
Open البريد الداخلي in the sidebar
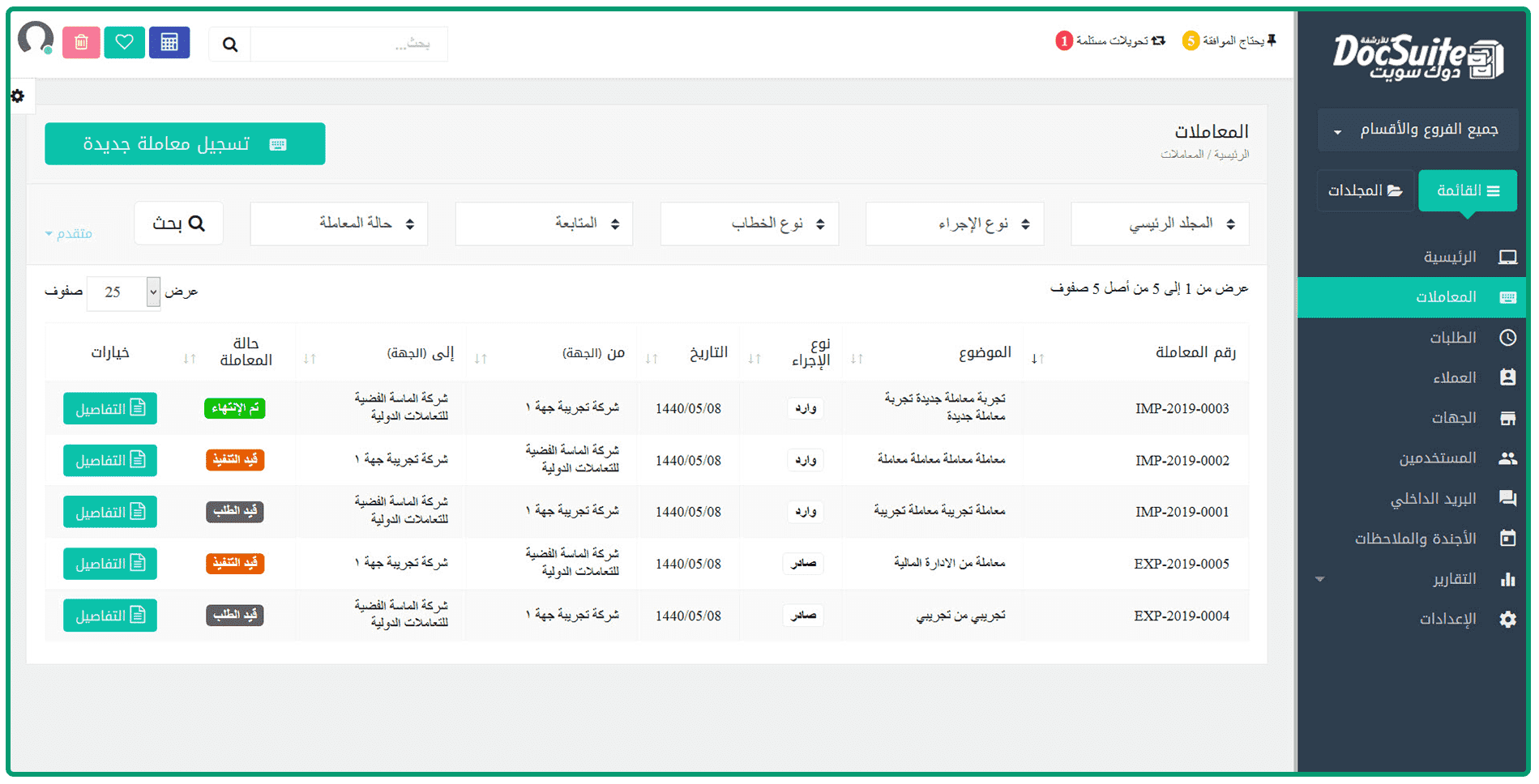[1433, 499]
